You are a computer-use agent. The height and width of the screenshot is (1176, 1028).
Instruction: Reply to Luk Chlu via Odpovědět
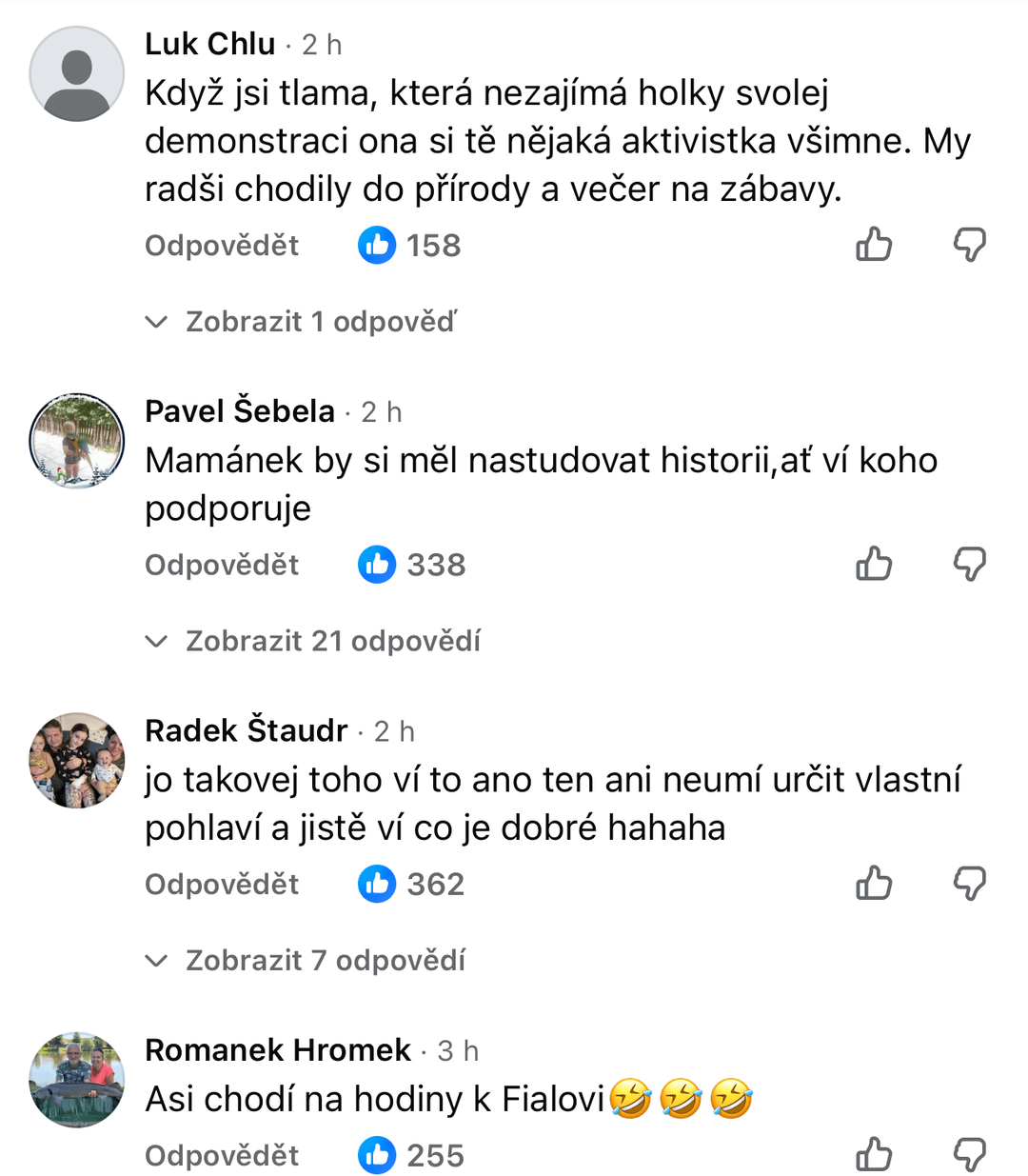pos(222,246)
